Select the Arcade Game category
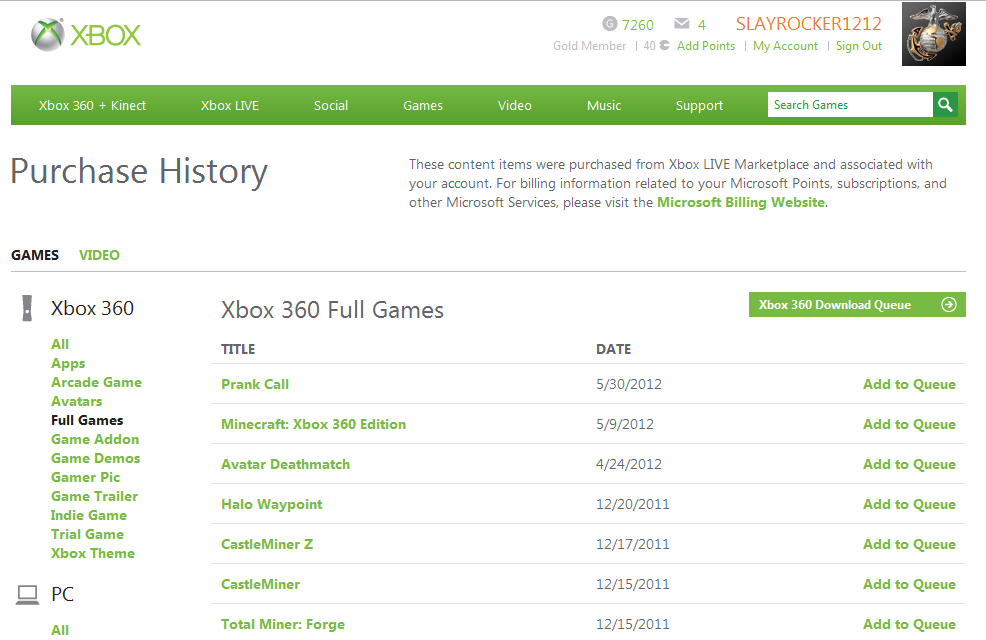This screenshot has width=986, height=640. click(96, 382)
